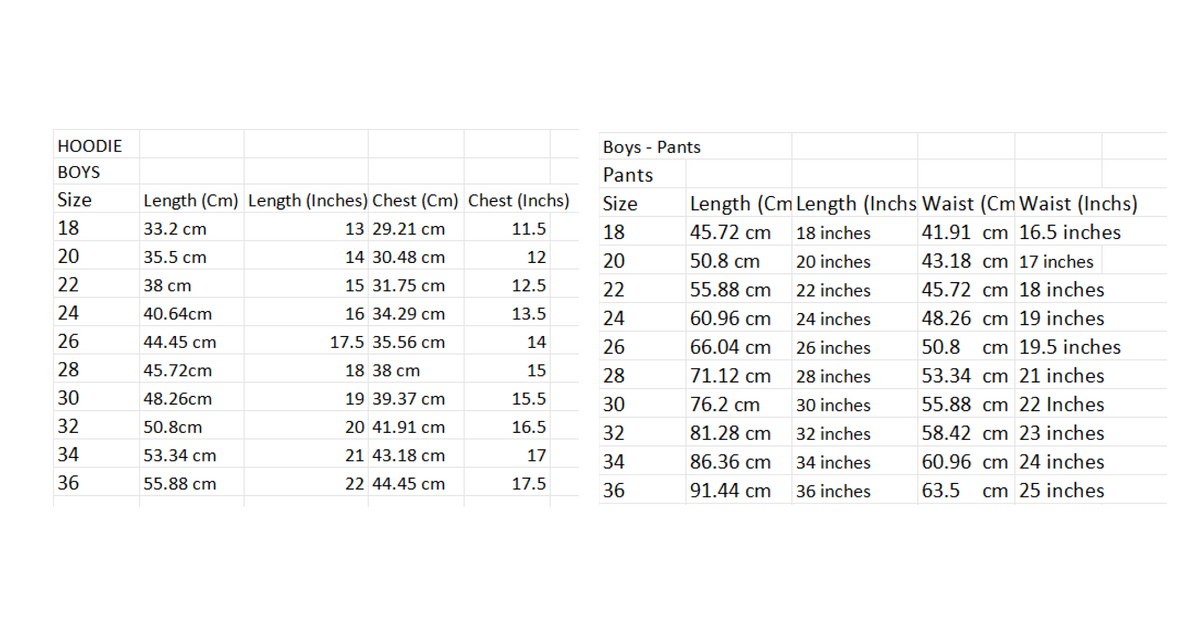Select the "Boys - Pants" heading cell
This screenshot has height=636, width=1200.
click(652, 147)
